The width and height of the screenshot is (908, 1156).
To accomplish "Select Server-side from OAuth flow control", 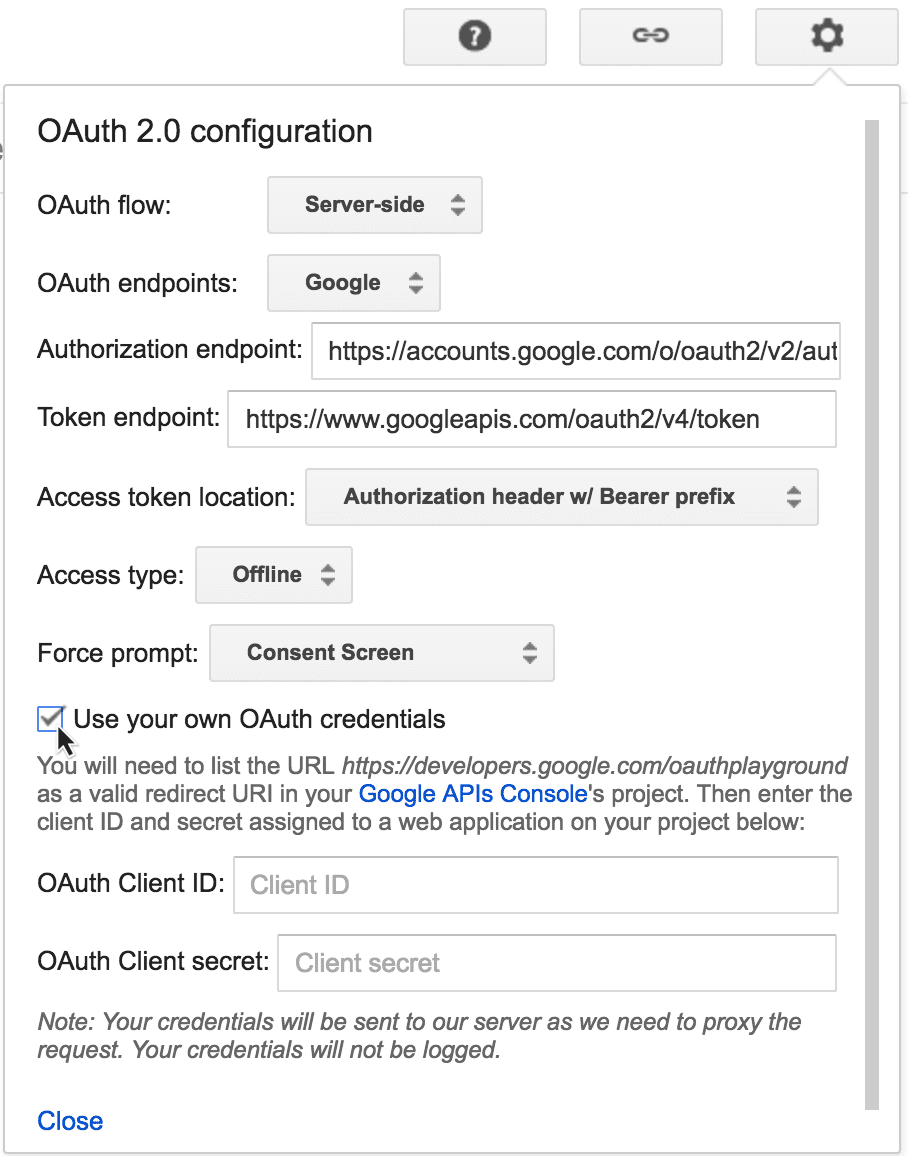I will [x=374, y=205].
